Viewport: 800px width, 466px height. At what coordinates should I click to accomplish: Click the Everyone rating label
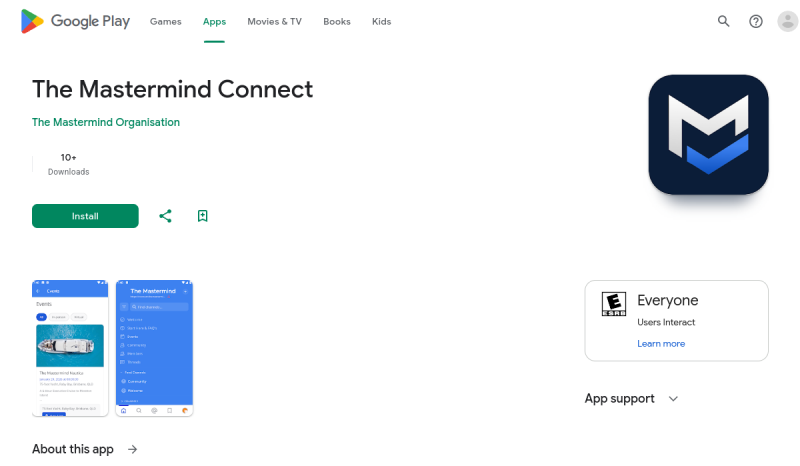pyautogui.click(x=667, y=300)
